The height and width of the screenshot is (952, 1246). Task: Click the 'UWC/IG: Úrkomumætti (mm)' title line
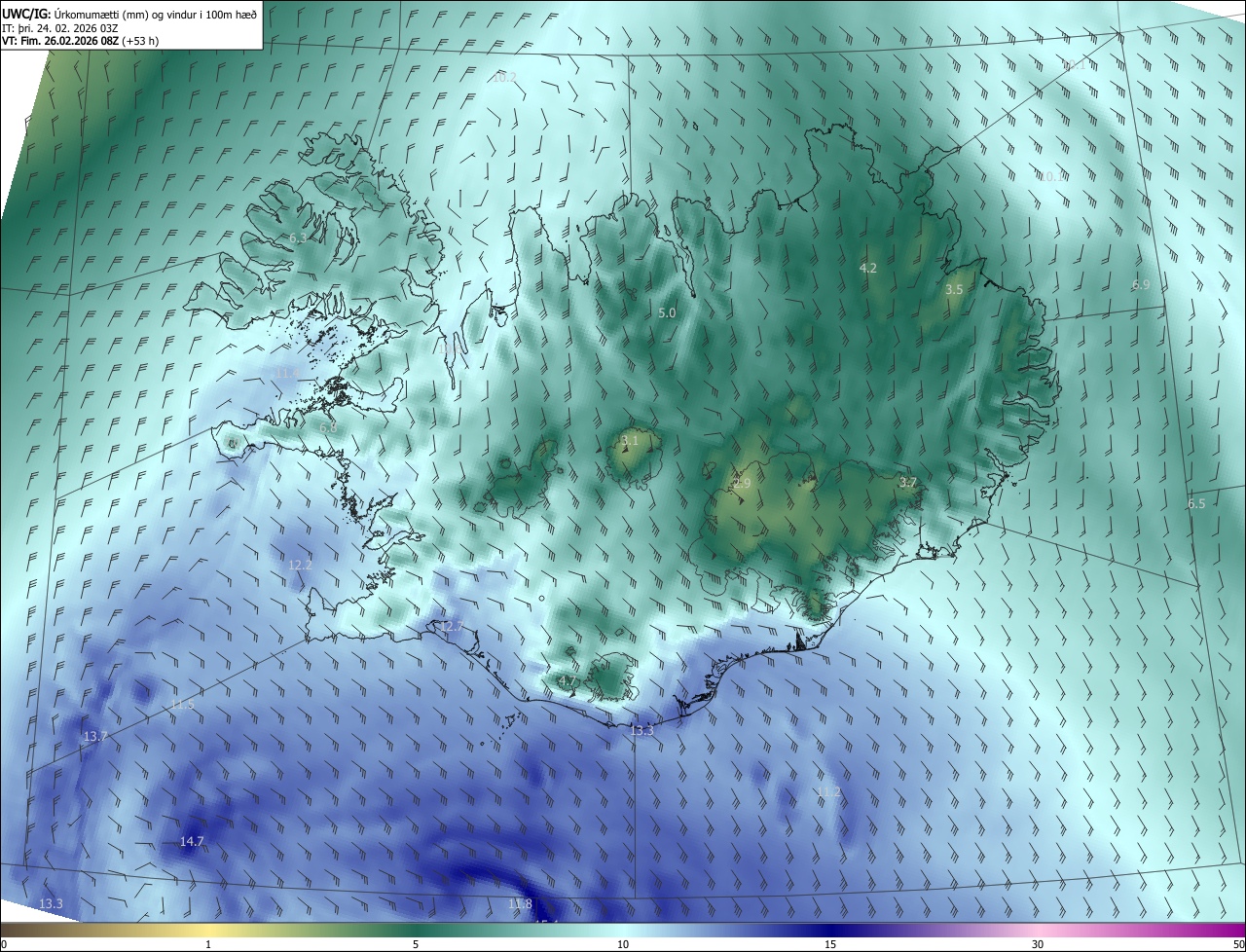pos(129,14)
